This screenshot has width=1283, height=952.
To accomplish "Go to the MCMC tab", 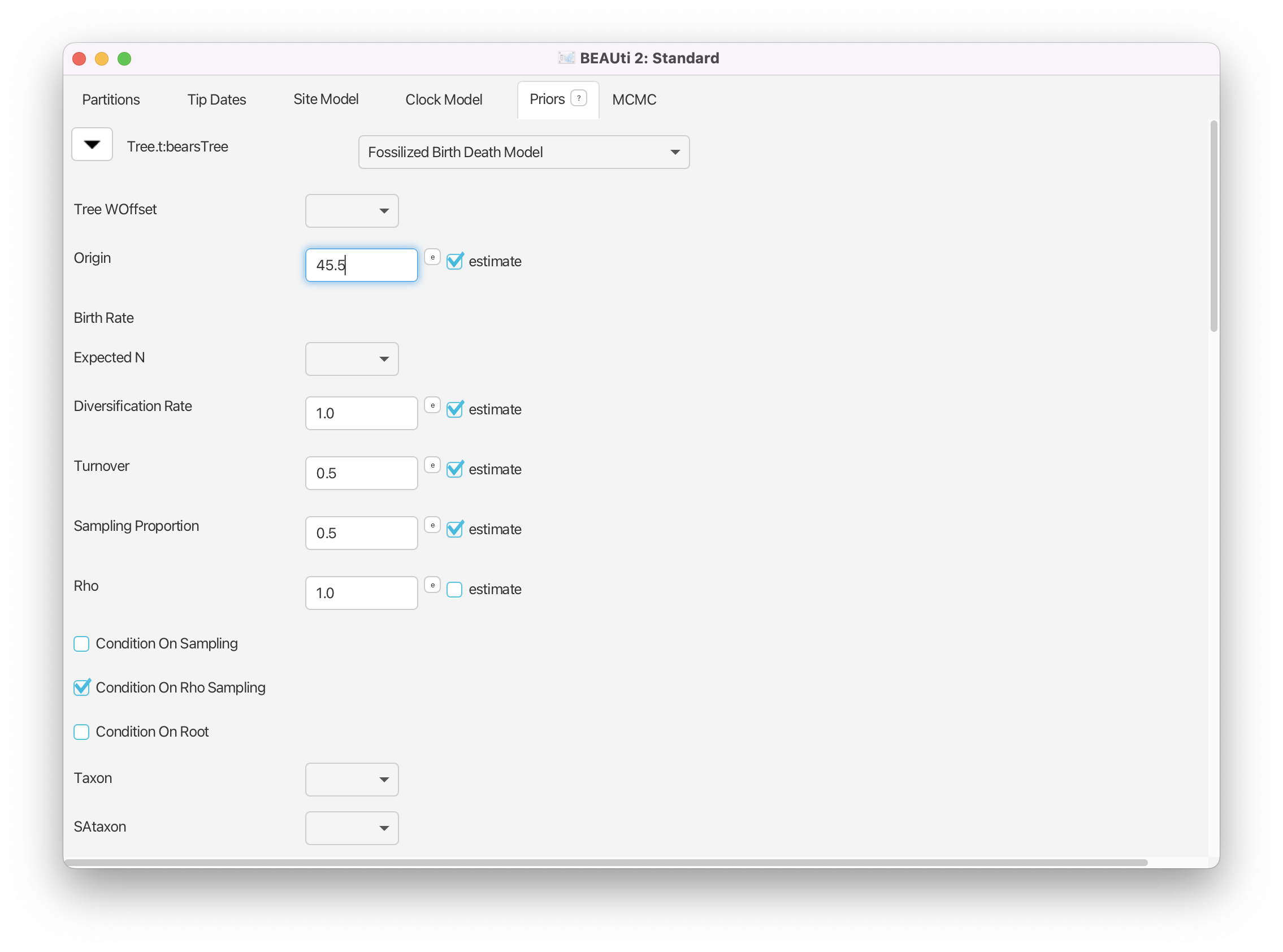I will (634, 99).
